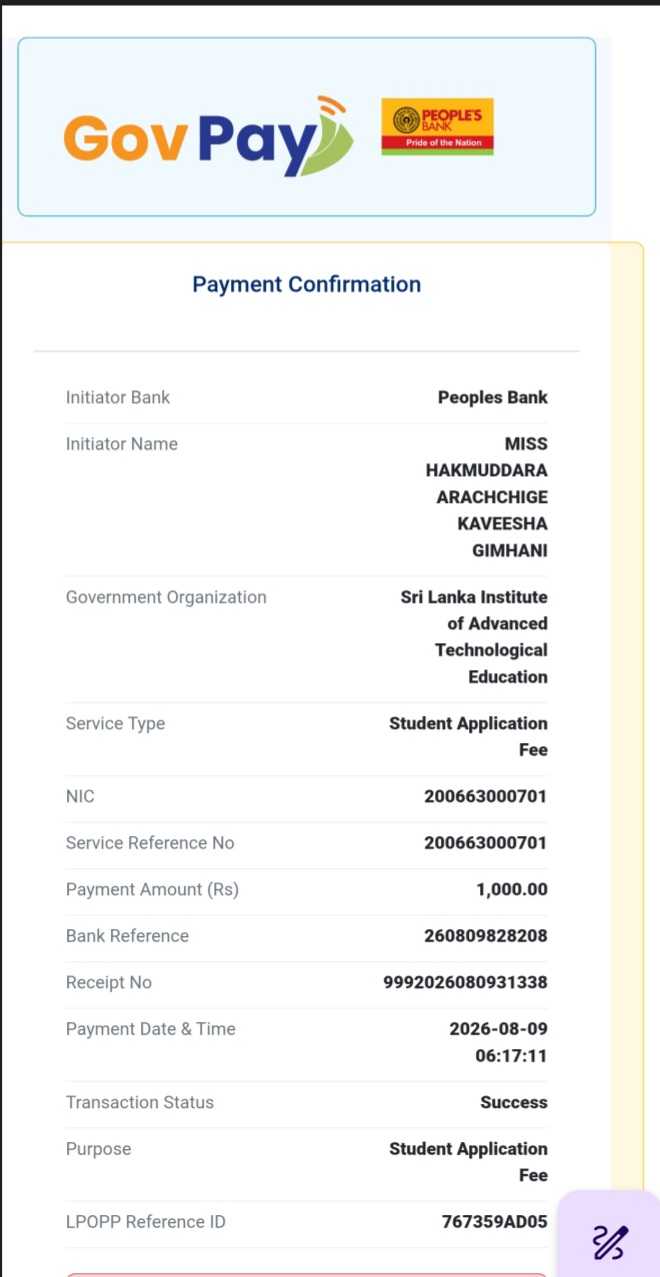Click the Sri Lanka Institute organization name

pos(474,637)
